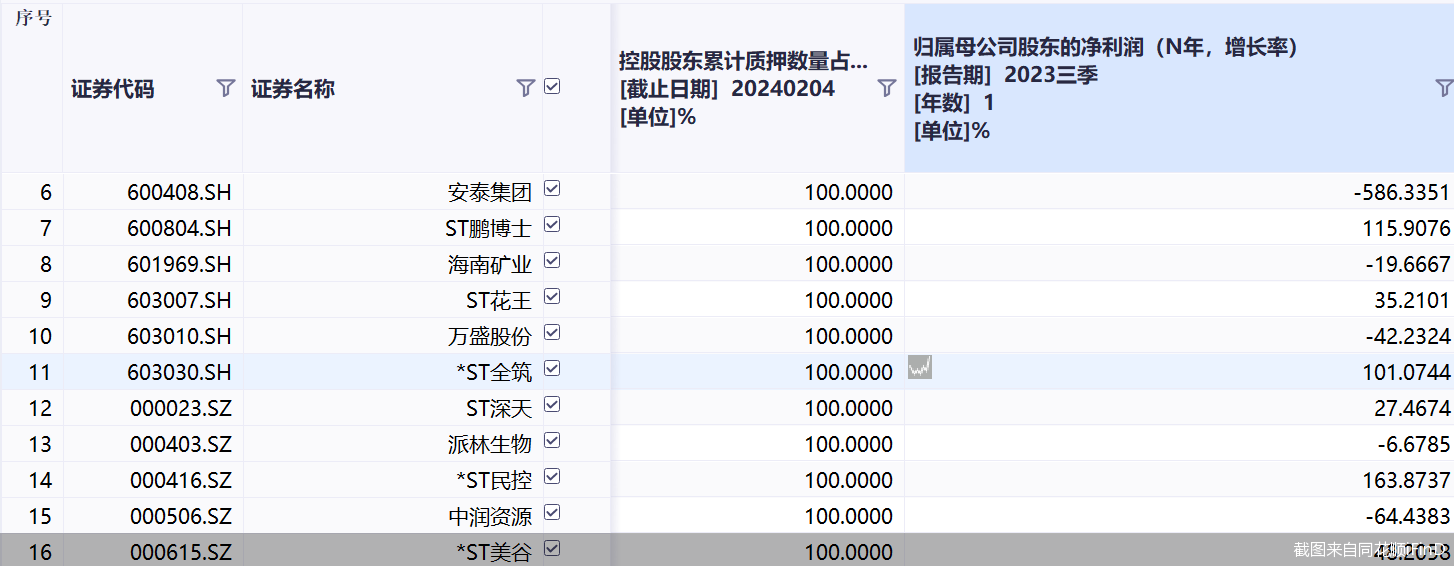This screenshot has height=566, width=1454.
Task: Click growth rate value -64.4383
Action: [x=1406, y=516]
